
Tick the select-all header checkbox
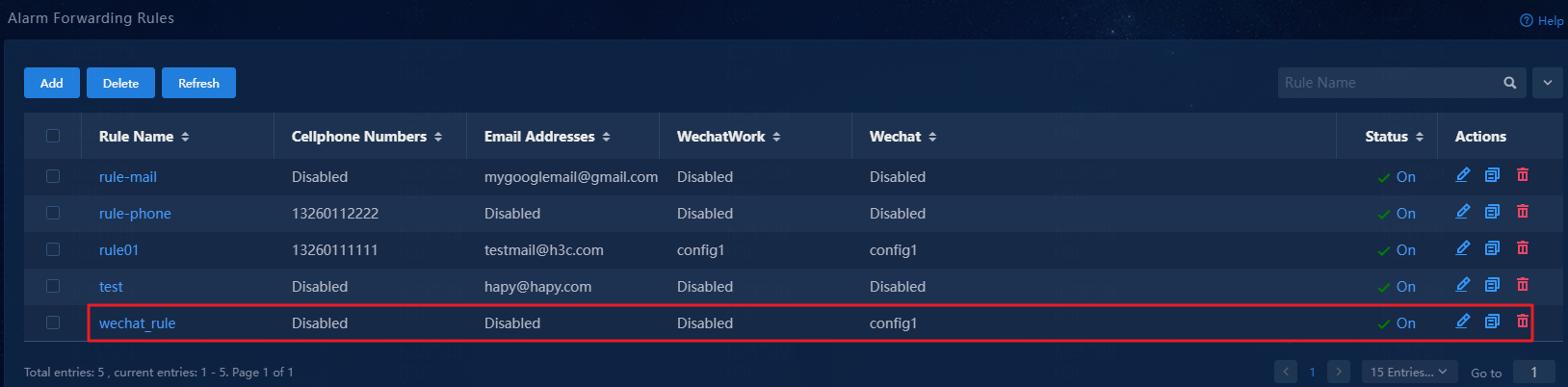pyautogui.click(x=53, y=136)
